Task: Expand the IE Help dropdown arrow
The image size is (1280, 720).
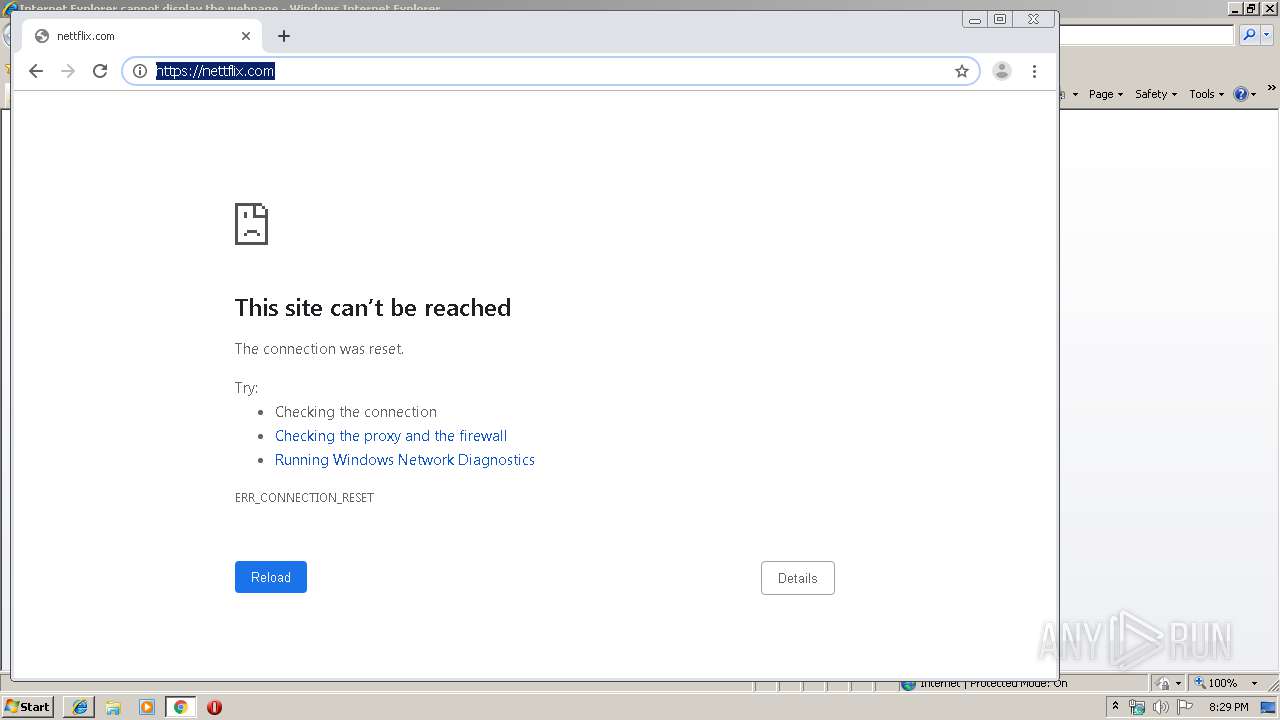Action: [x=1254, y=94]
